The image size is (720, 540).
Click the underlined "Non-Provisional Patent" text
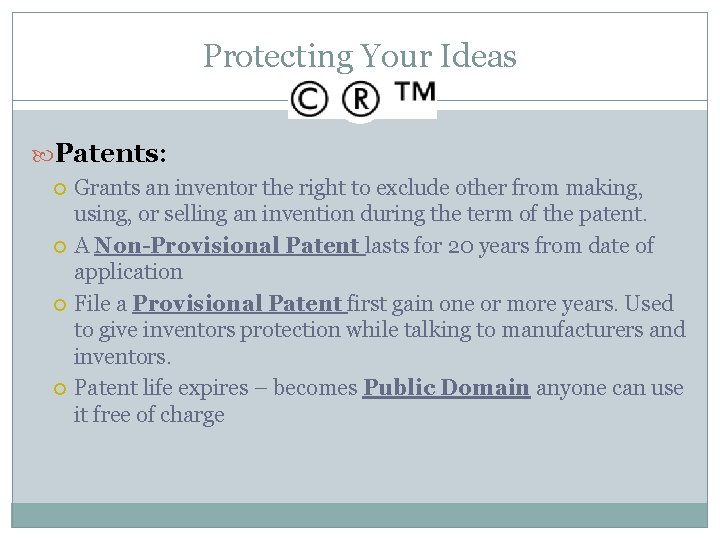(229, 245)
